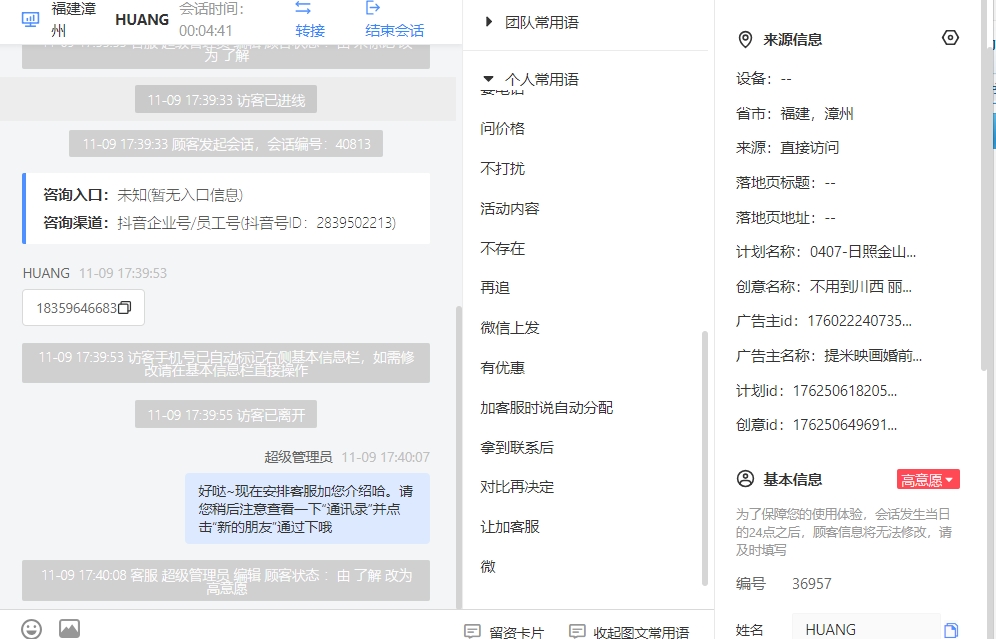Click the 结束会话 exit icon

(x=373, y=8)
